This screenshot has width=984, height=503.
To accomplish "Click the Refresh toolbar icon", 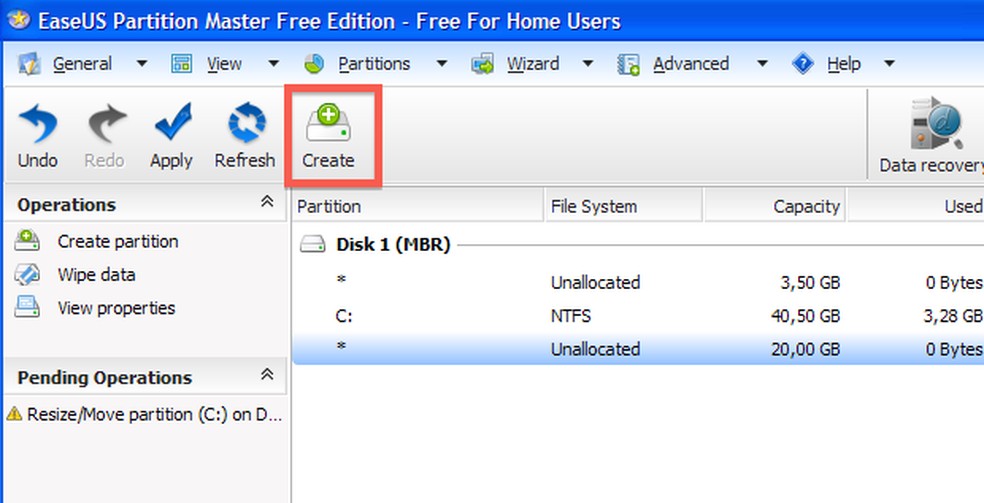I will (x=244, y=126).
